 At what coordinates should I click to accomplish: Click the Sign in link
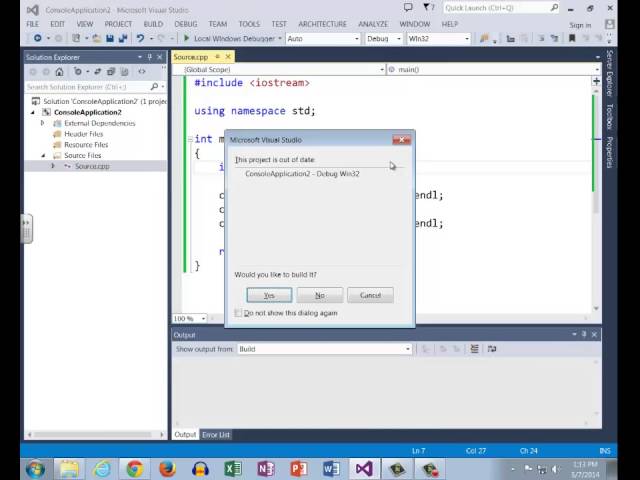pyautogui.click(x=580, y=25)
